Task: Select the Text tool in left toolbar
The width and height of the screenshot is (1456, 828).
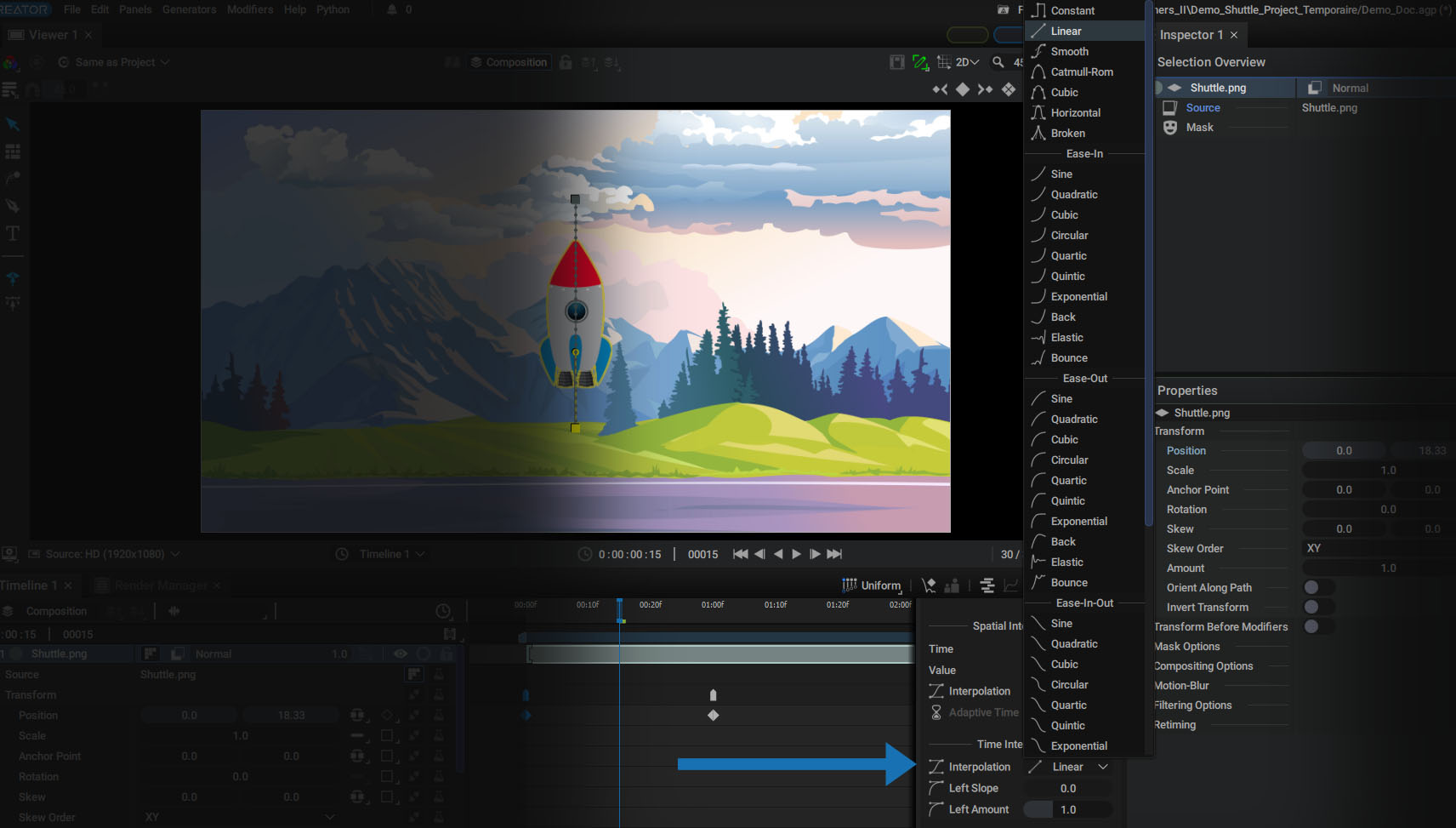Action: [x=13, y=233]
